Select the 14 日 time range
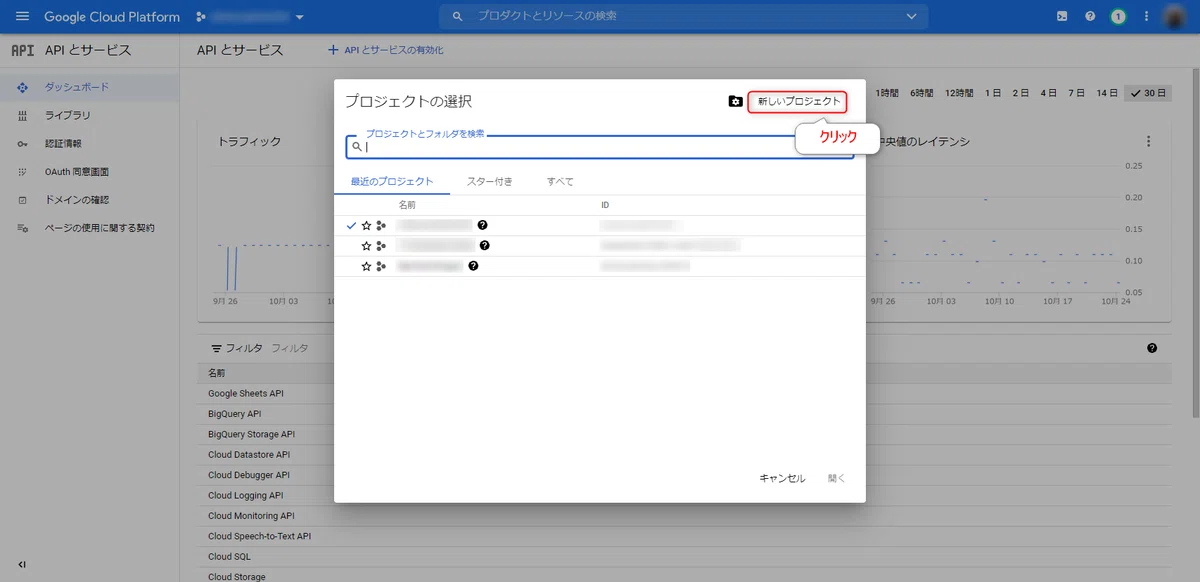The width and height of the screenshot is (1200, 582). (1107, 93)
